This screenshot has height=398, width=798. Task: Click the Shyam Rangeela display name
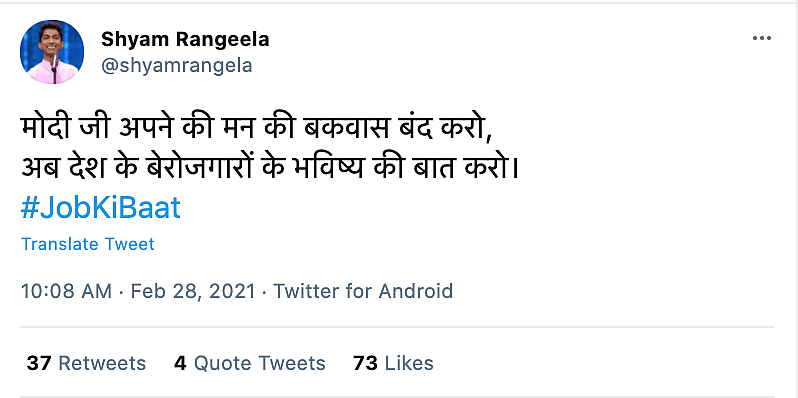(x=185, y=39)
